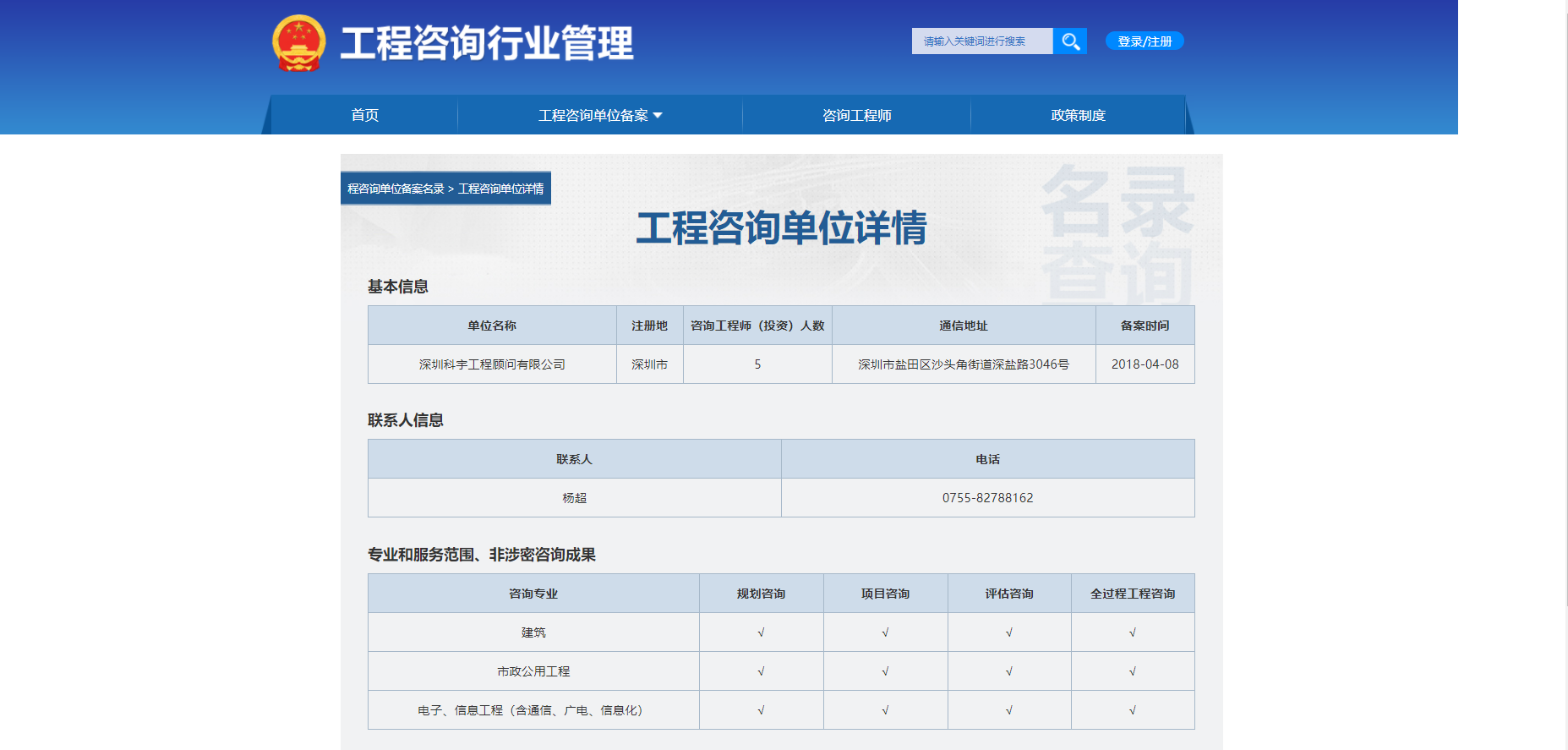1568x750 pixels.
Task: Open the 政策制度 menu item
Action: (1079, 115)
